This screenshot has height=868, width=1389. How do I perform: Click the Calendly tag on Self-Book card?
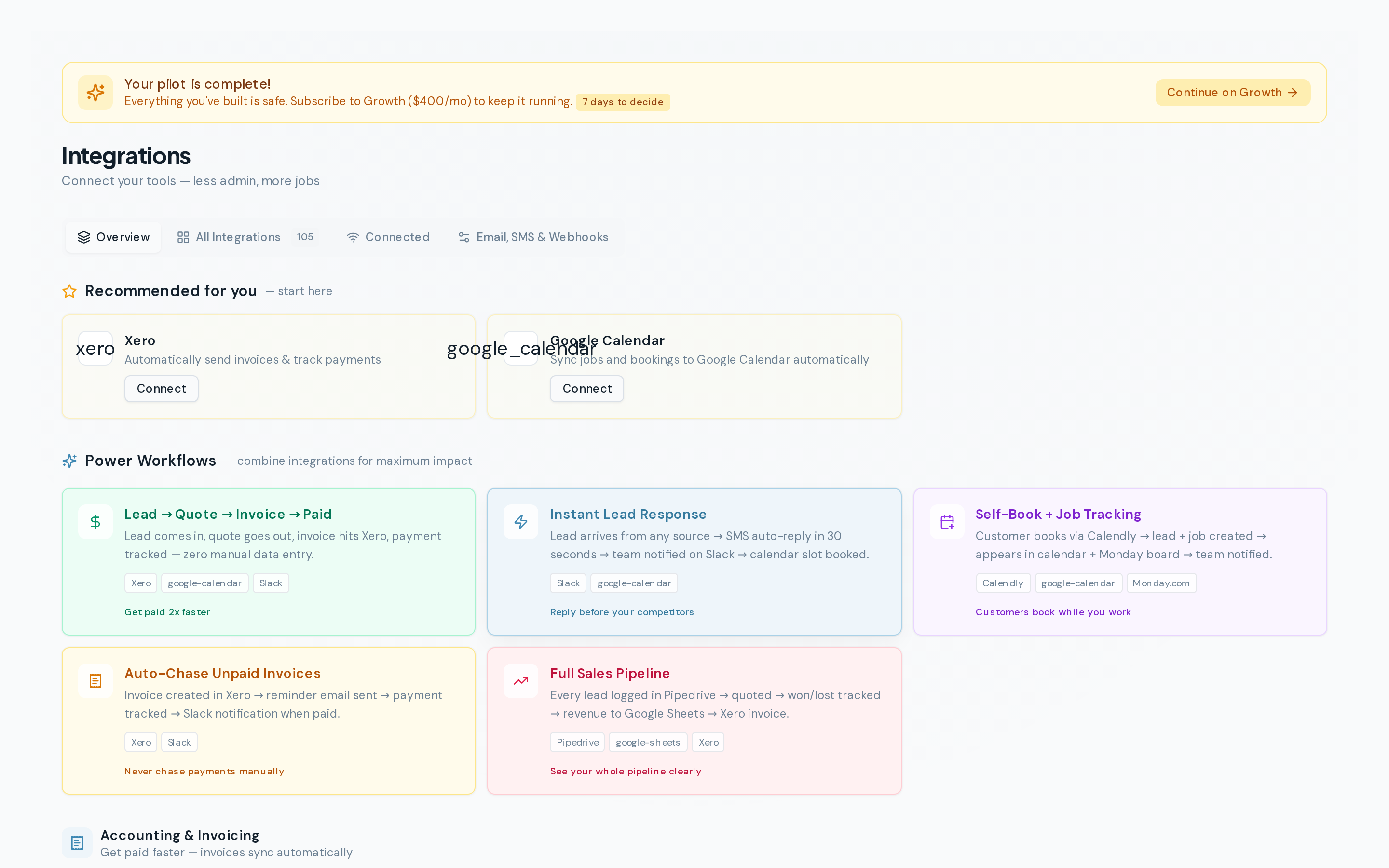point(1003,583)
